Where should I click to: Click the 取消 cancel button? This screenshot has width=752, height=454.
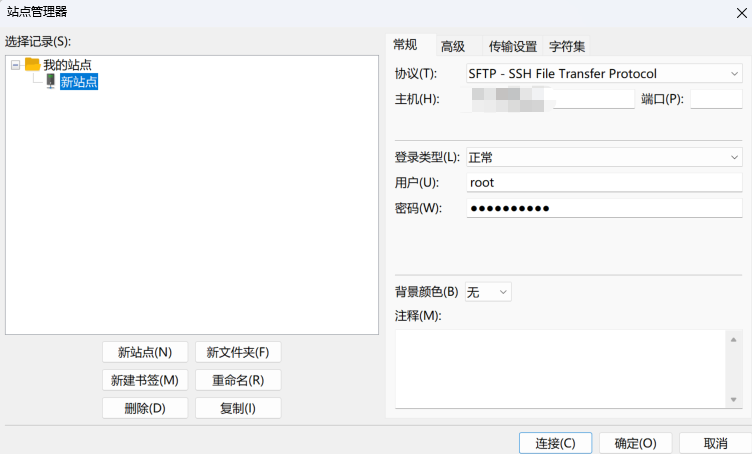pos(715,443)
